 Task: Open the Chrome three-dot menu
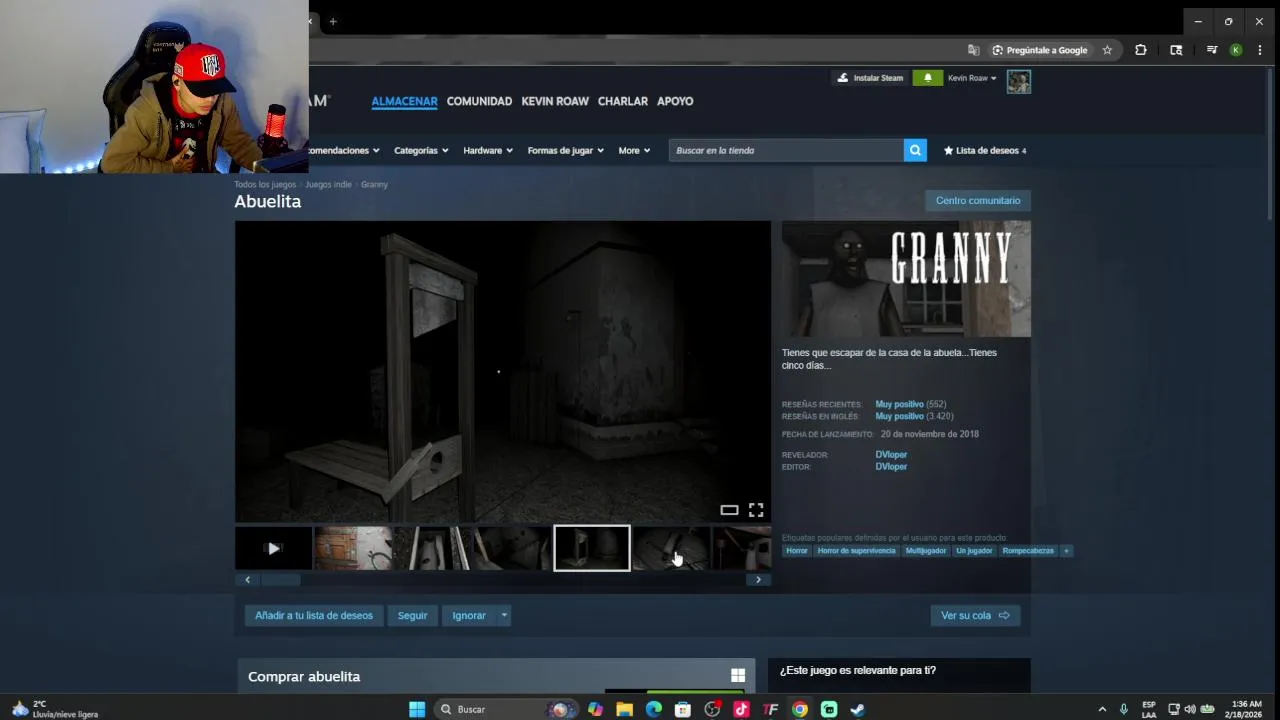click(x=1262, y=50)
